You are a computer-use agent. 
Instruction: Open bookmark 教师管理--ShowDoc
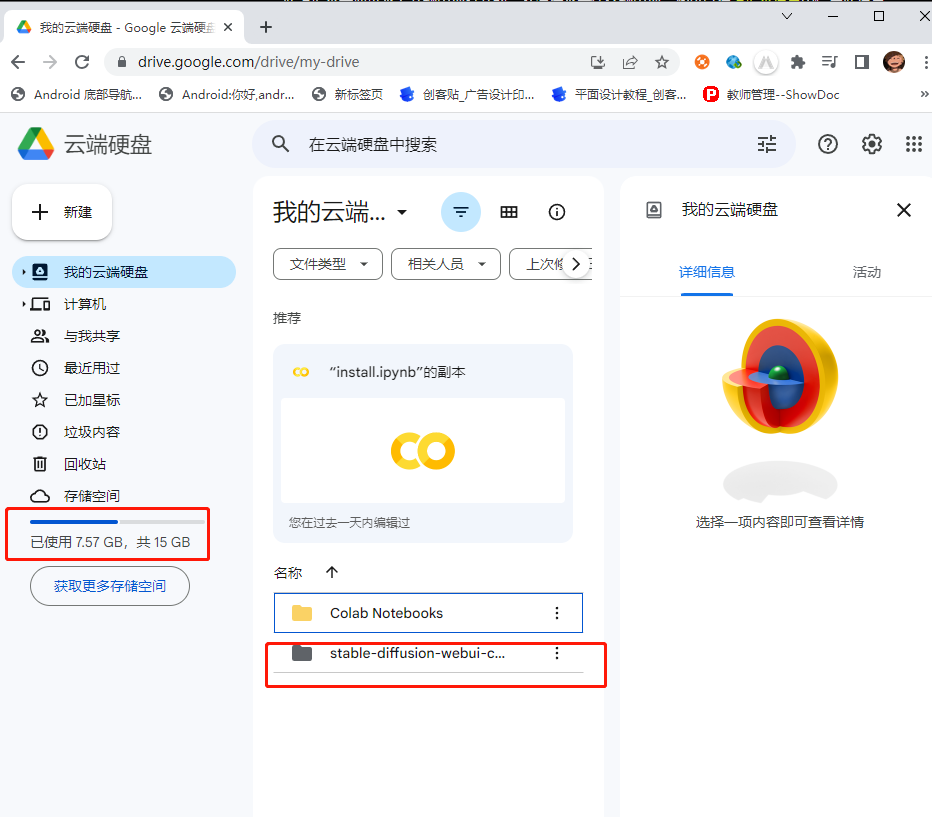point(771,94)
